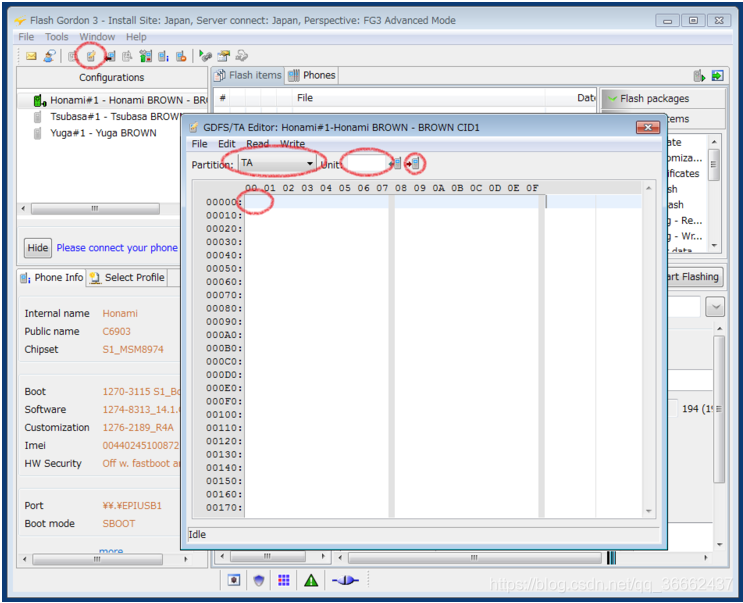Screen dimensions: 743x603
Task: Open the editor's Edit menu
Action: pos(227,144)
